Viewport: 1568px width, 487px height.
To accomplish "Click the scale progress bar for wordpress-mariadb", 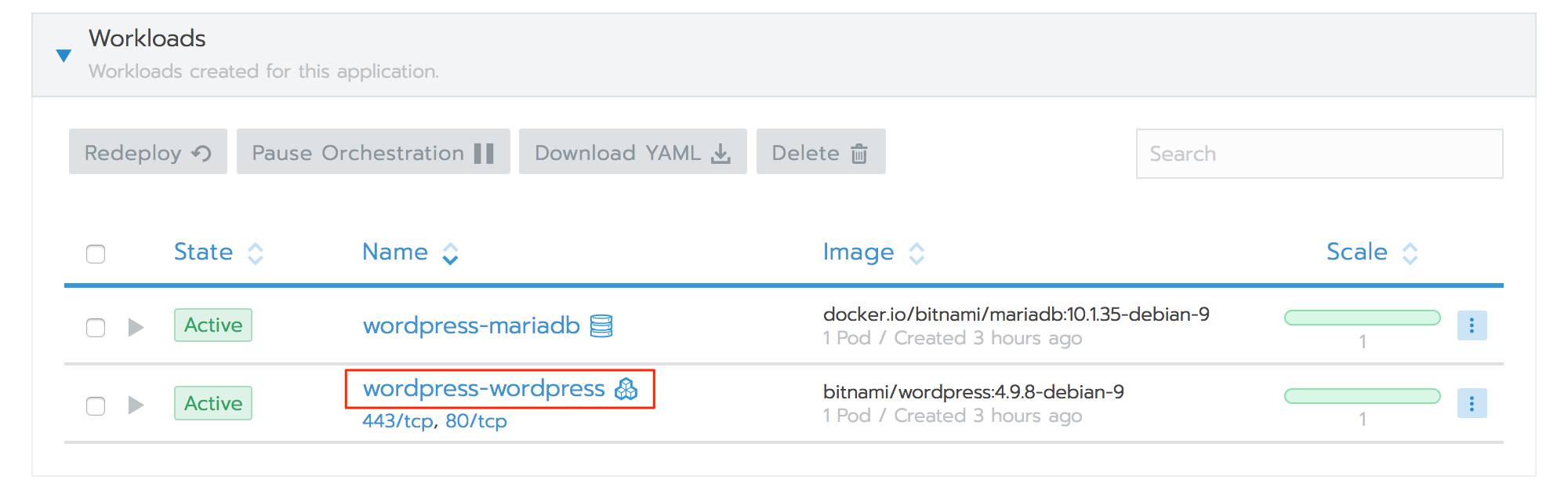I will click(1363, 317).
